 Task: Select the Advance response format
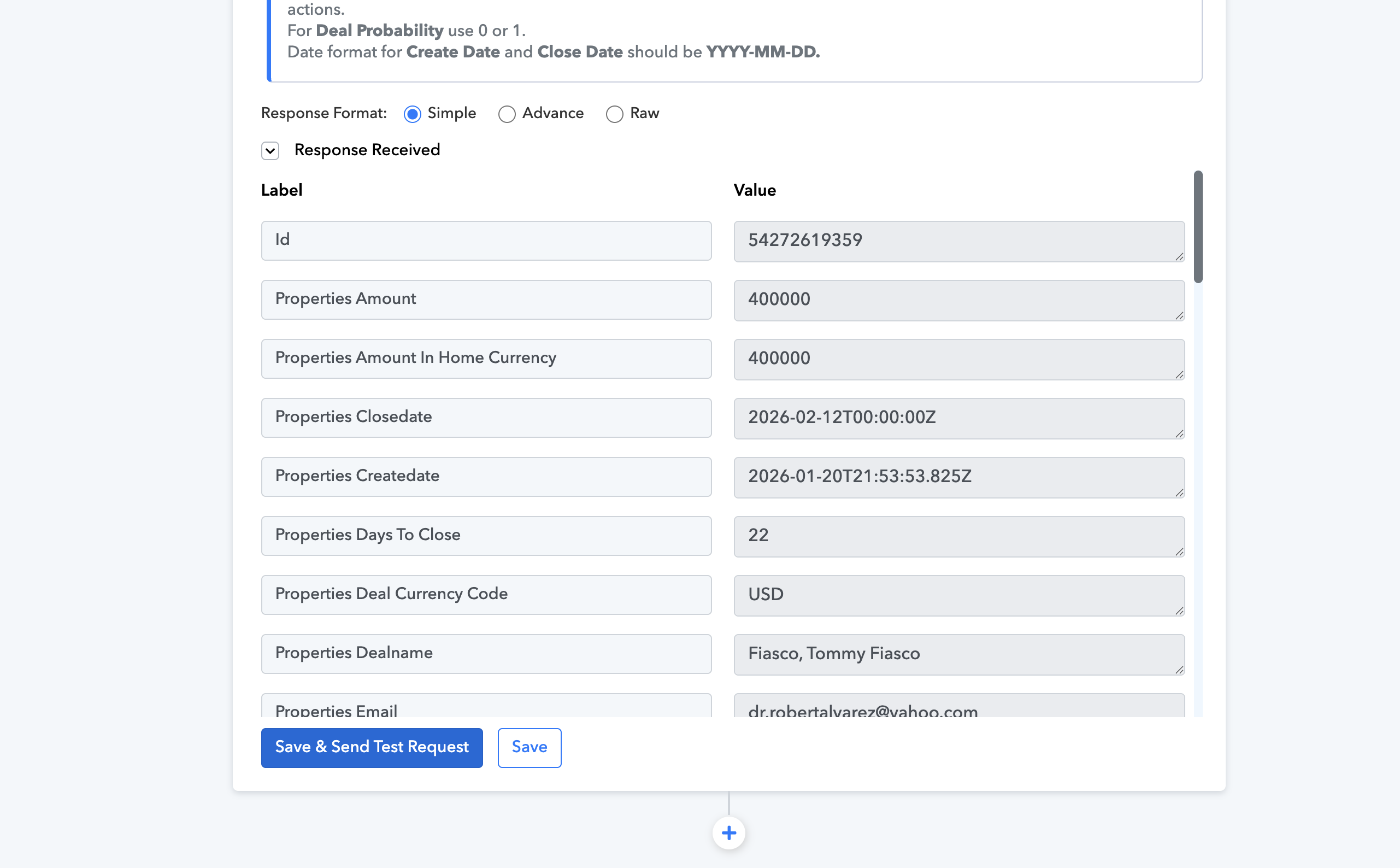tap(507, 115)
